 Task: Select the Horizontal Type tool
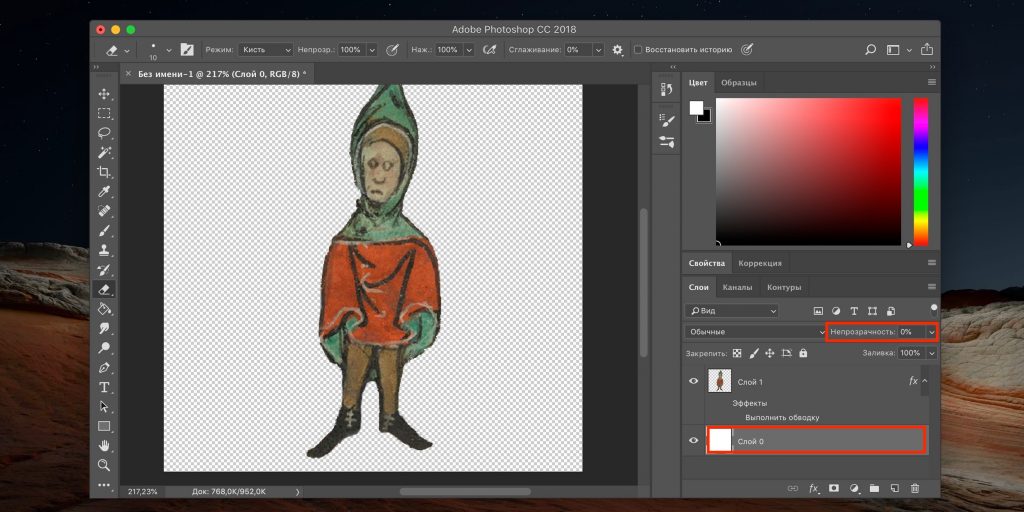(104, 387)
